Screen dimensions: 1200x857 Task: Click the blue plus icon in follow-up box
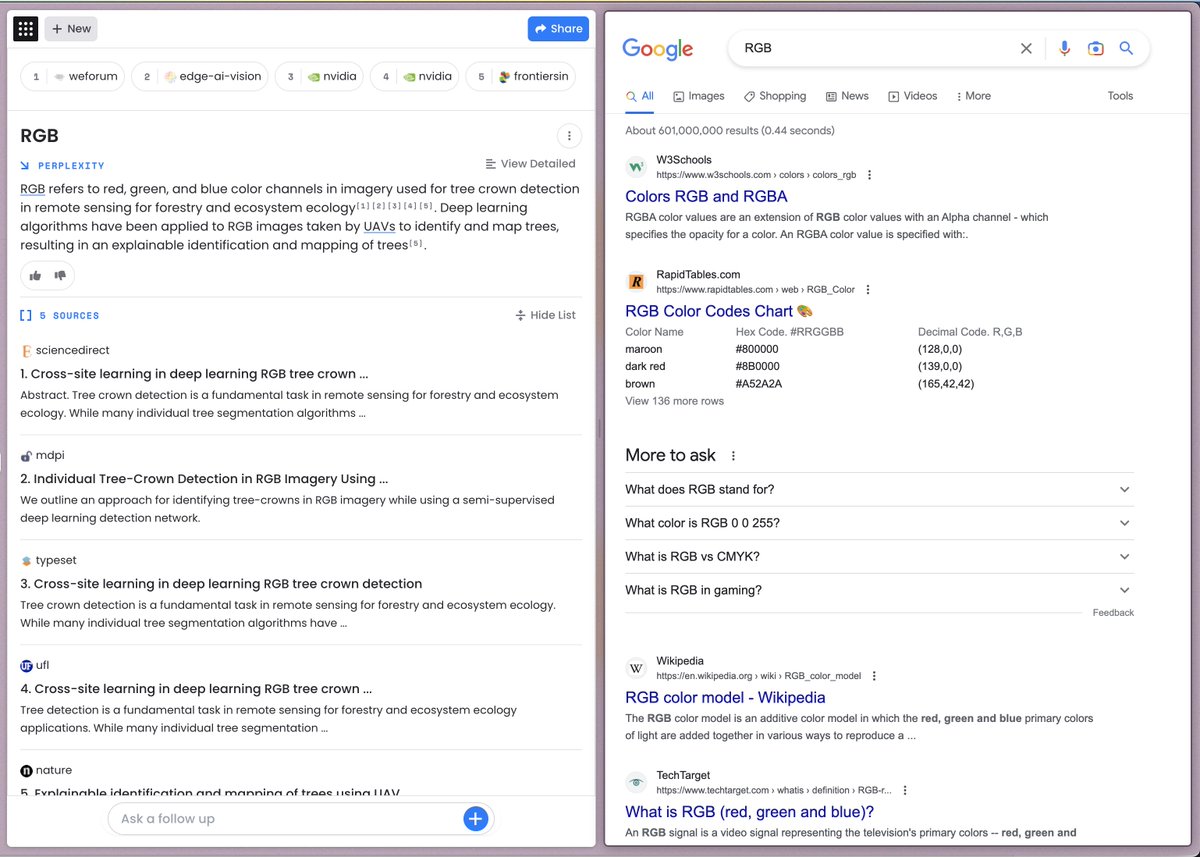[x=475, y=819]
